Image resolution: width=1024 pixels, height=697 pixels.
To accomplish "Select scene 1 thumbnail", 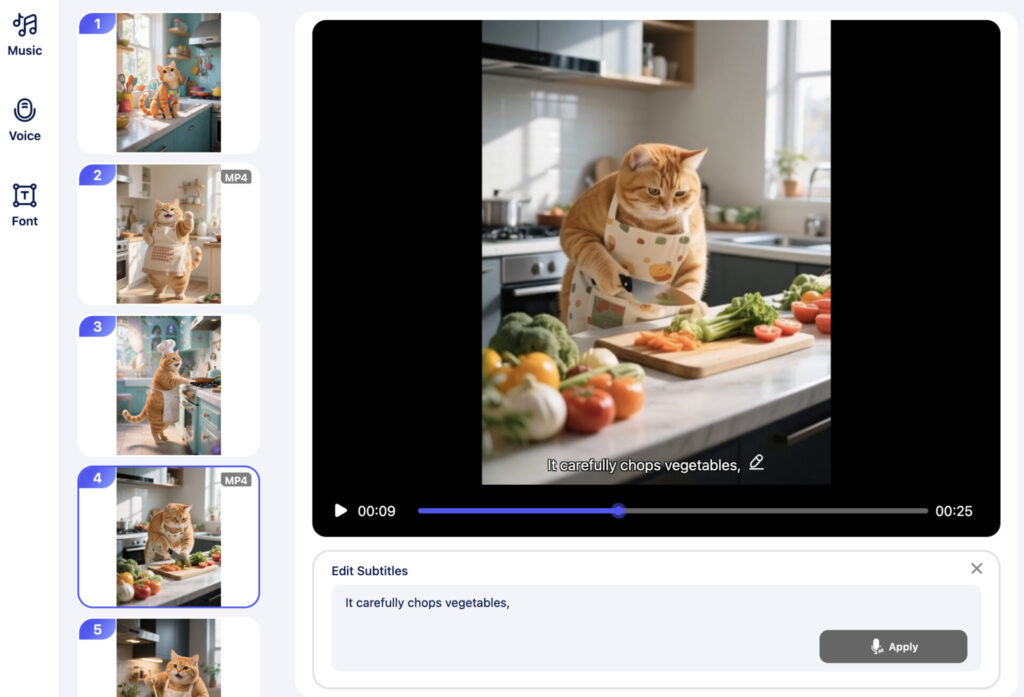I will [x=168, y=84].
